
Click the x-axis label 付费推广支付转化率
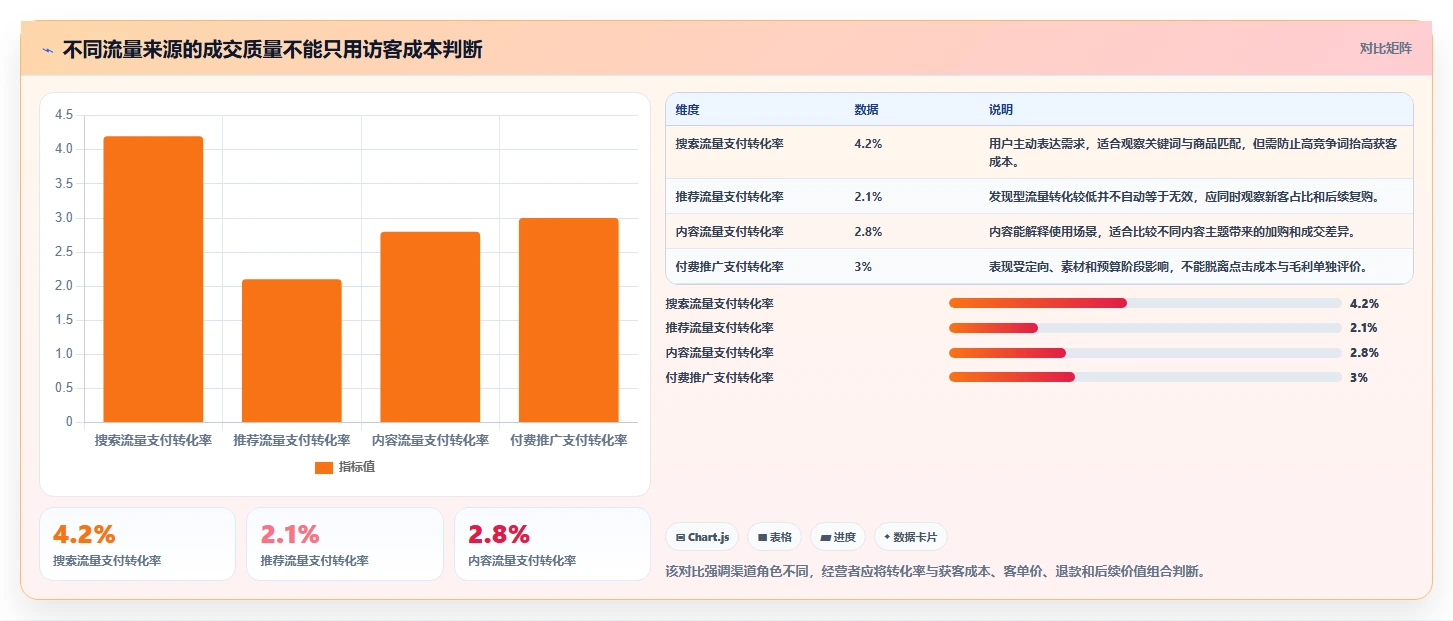[x=568, y=440]
